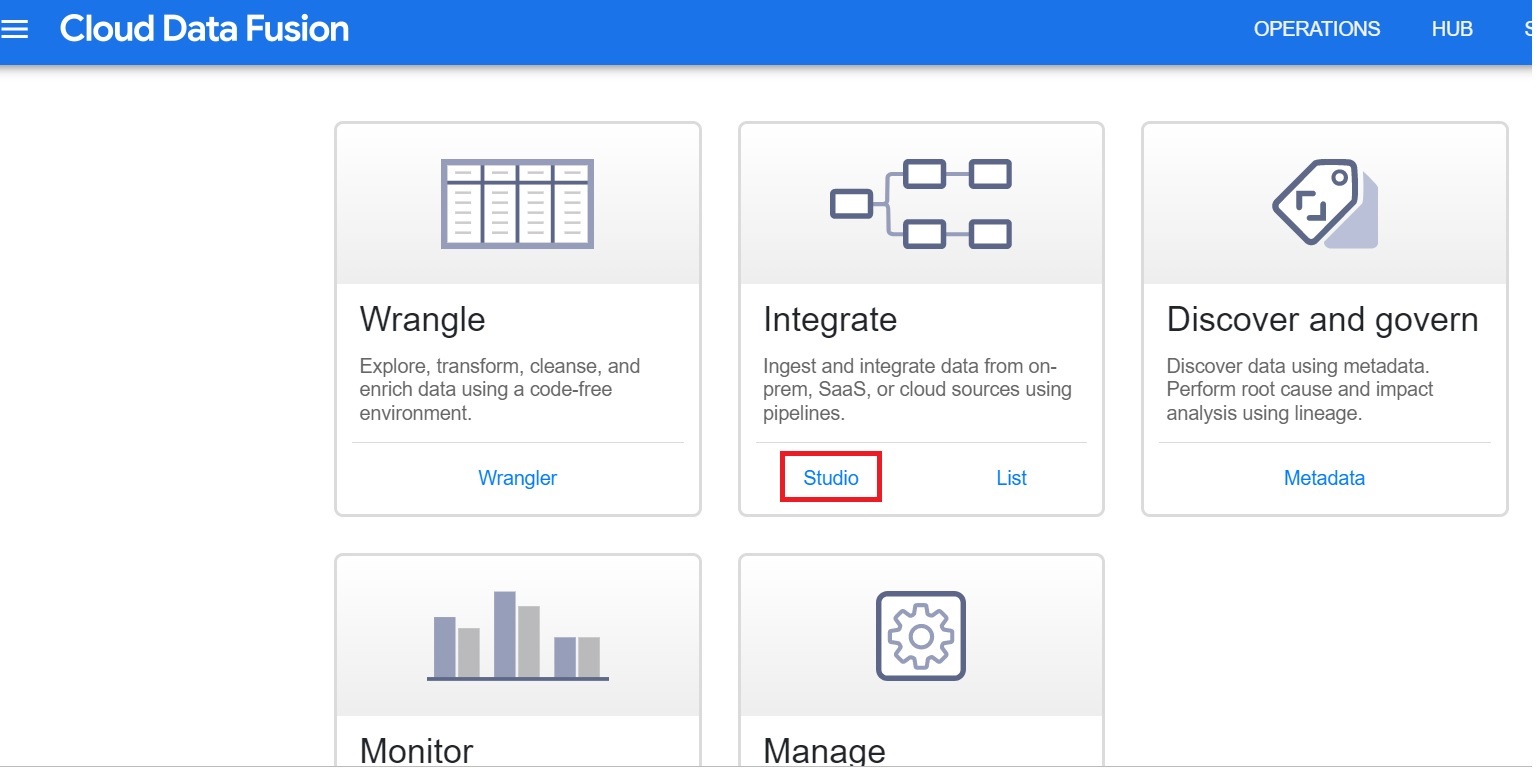
Task: Open the HUB menu item
Action: tap(1452, 28)
